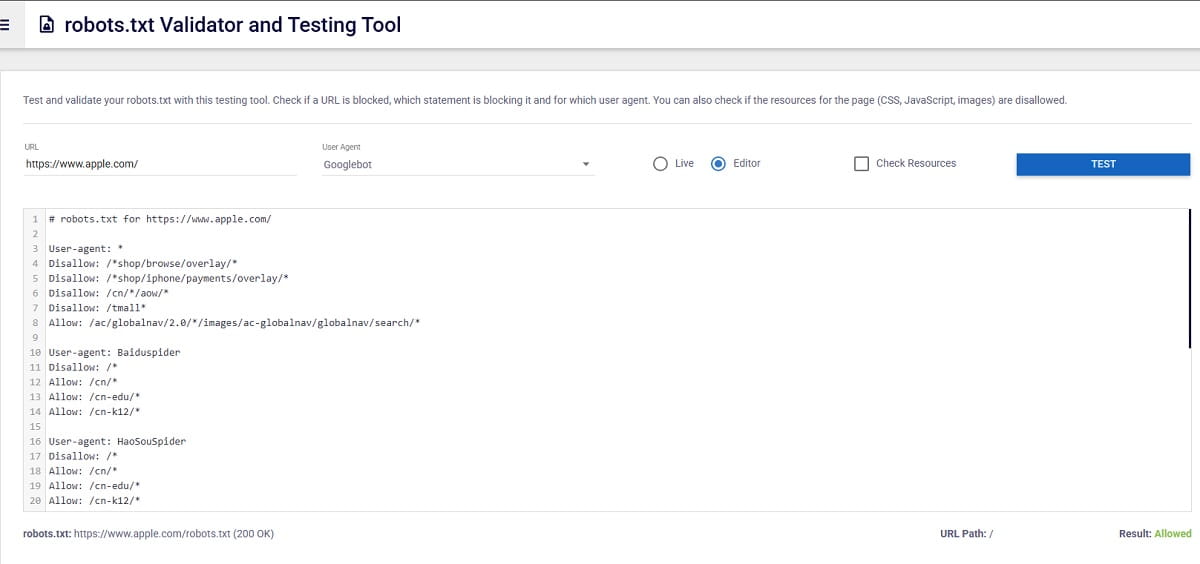Click line 'Disallow: /tmall*'
Screen dimensions: 1200x564
pos(97,308)
